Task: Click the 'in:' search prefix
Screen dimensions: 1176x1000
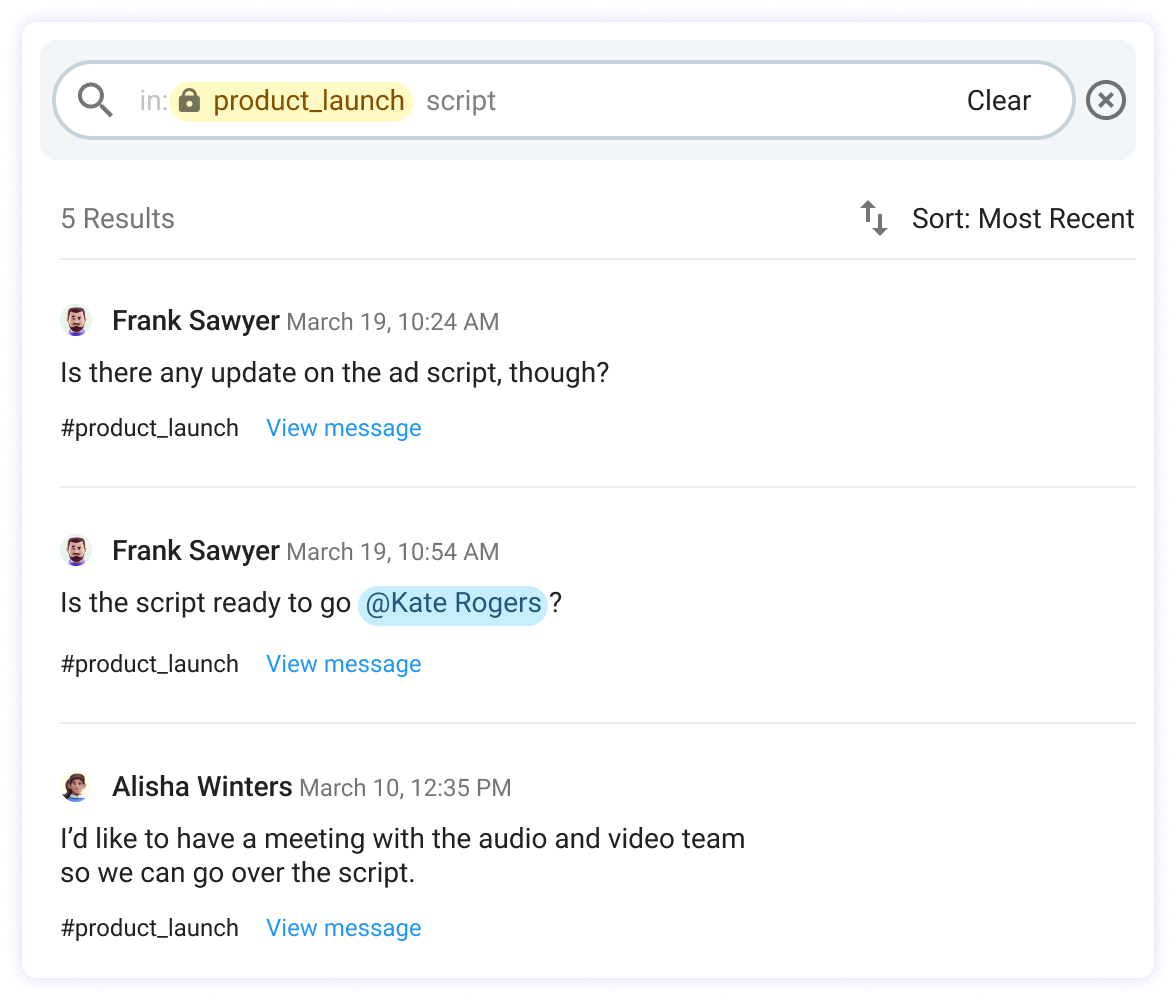Action: (x=154, y=101)
